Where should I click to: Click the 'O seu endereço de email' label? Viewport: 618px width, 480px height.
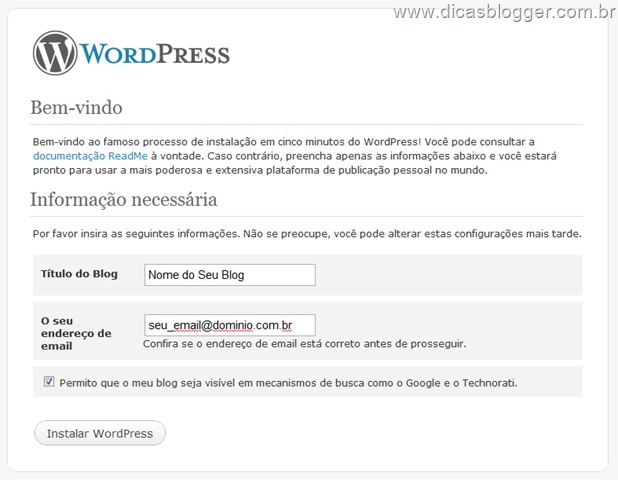[x=76, y=333]
